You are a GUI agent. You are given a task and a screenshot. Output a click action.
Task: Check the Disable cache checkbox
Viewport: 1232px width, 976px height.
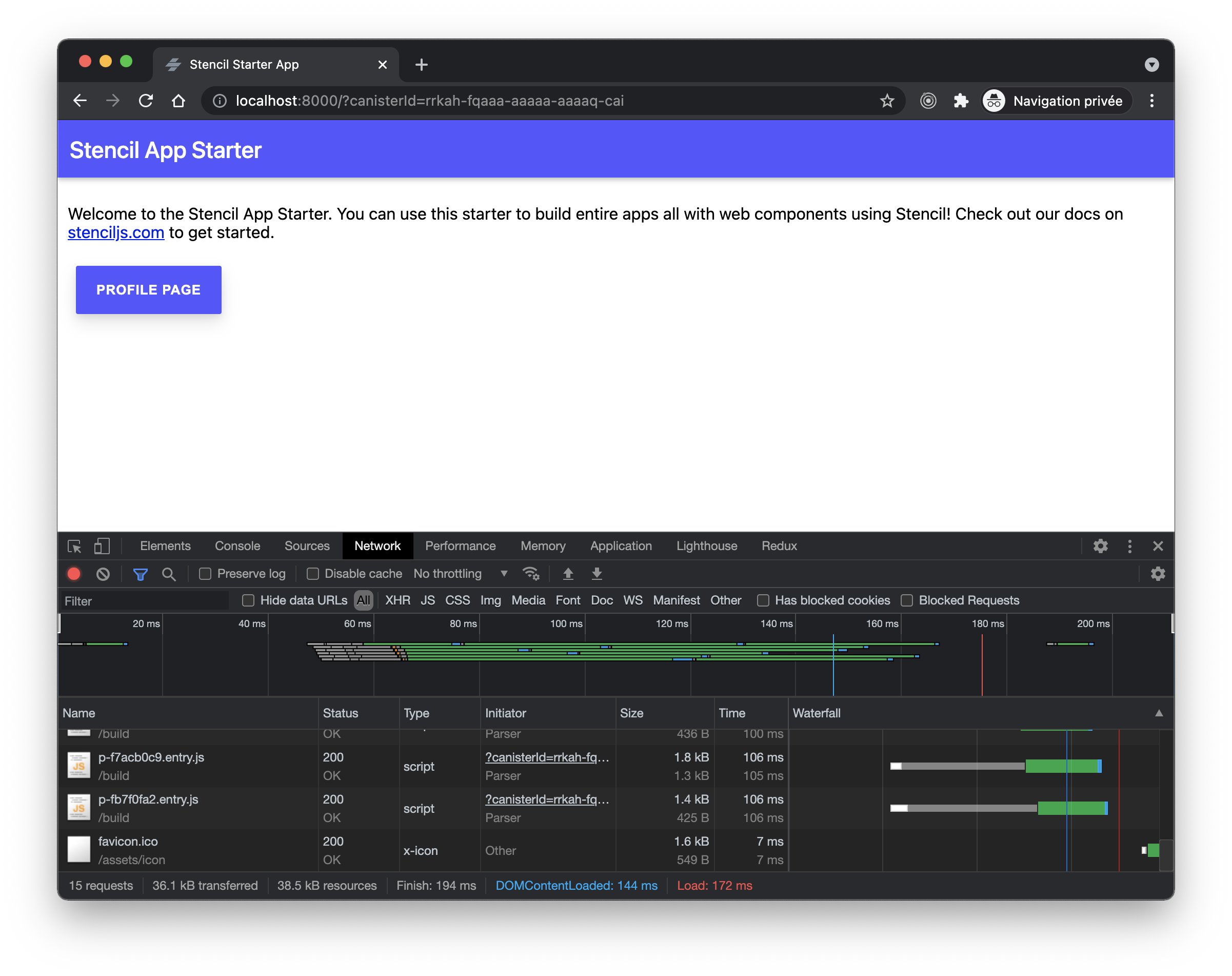[312, 574]
